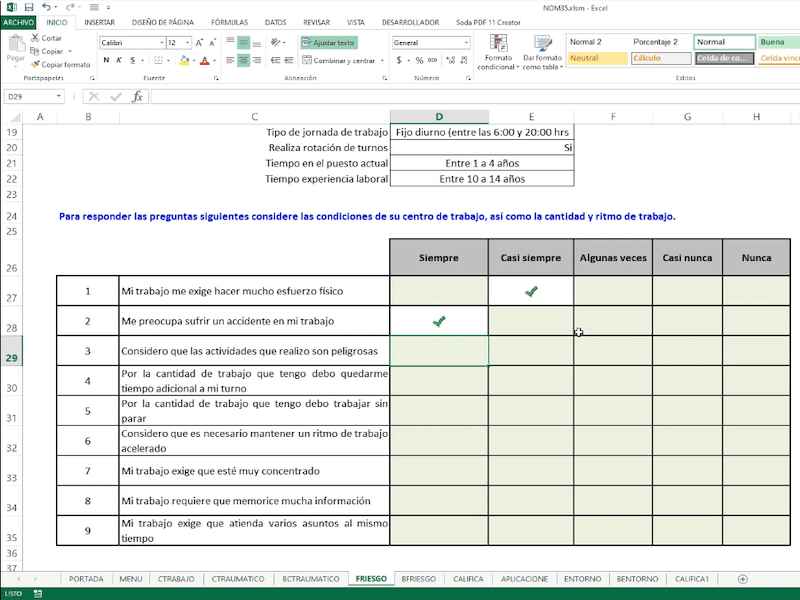Apply thousands separator 000 style

click(433, 60)
